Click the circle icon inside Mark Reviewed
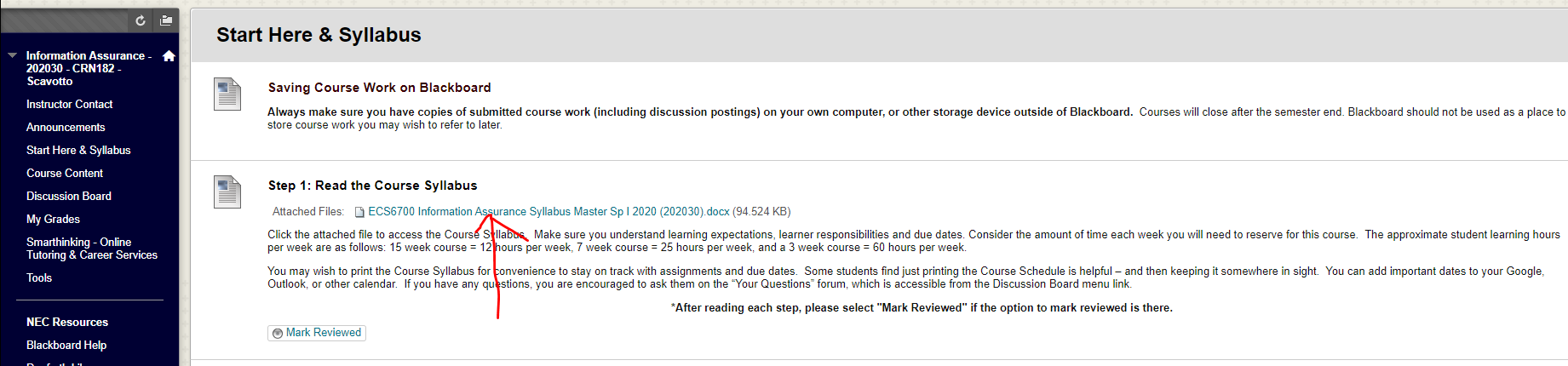The width and height of the screenshot is (1568, 366). pos(278,333)
